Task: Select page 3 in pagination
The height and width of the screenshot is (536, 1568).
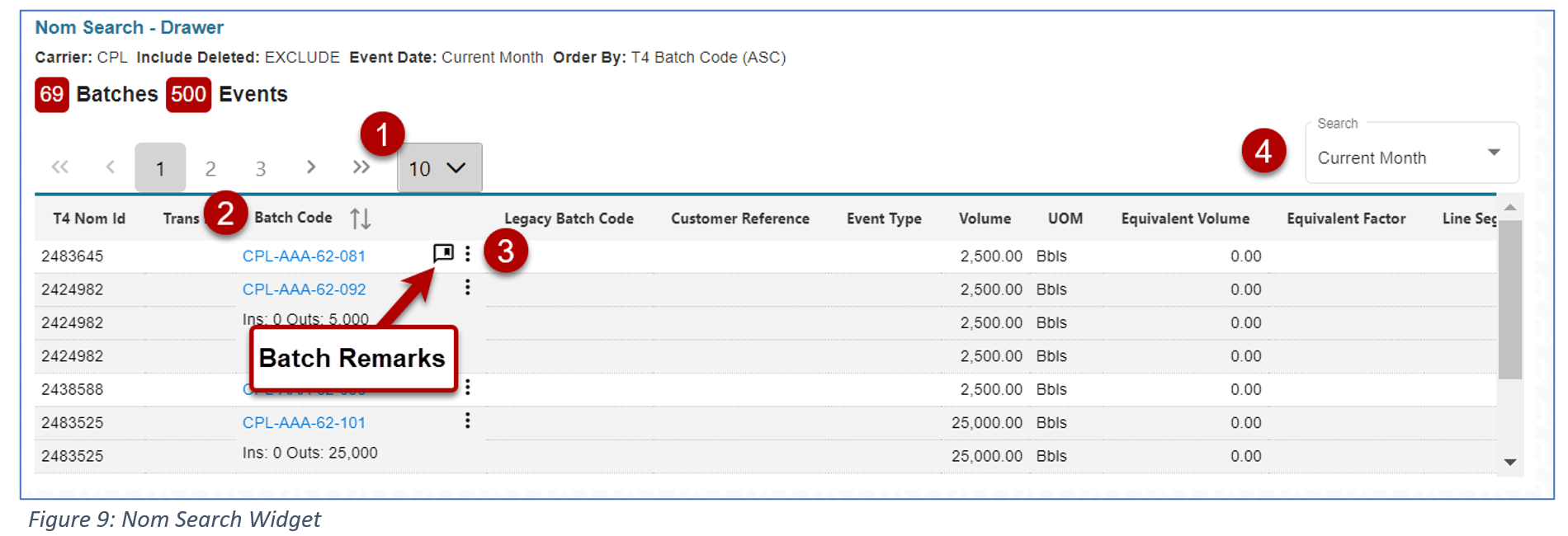Action: click(260, 168)
